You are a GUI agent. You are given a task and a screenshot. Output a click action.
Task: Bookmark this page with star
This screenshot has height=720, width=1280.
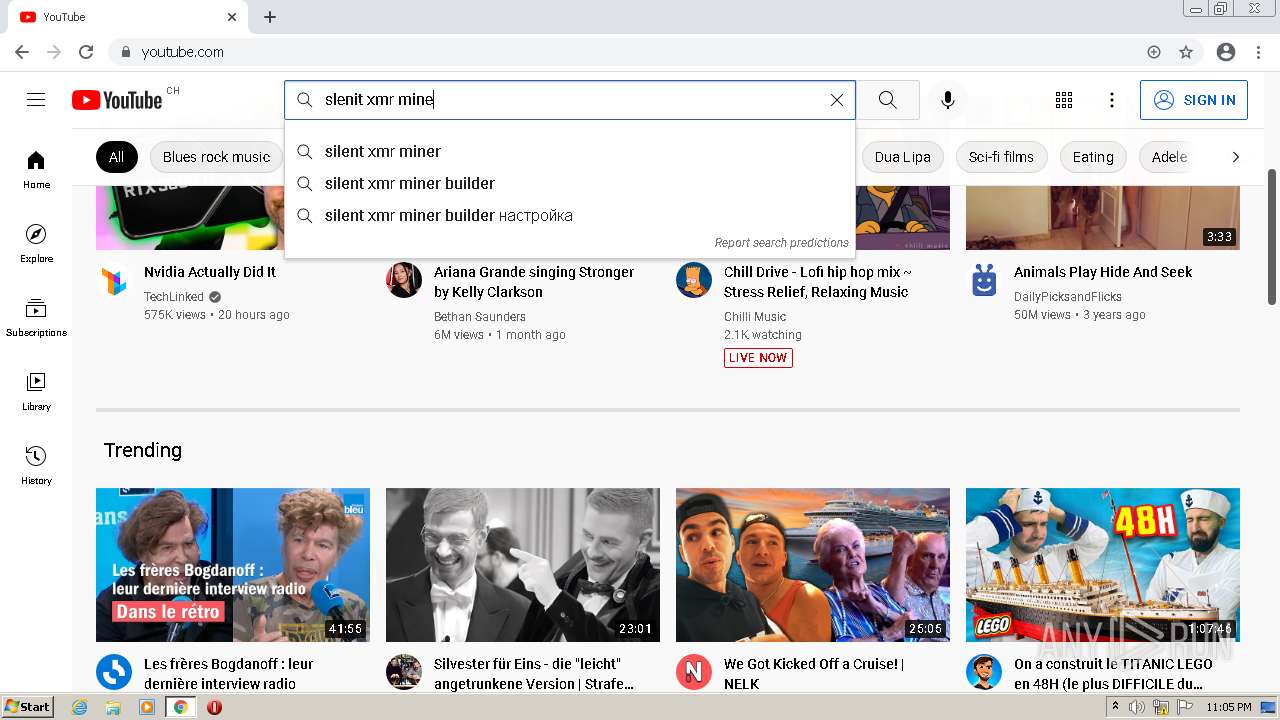click(1186, 52)
